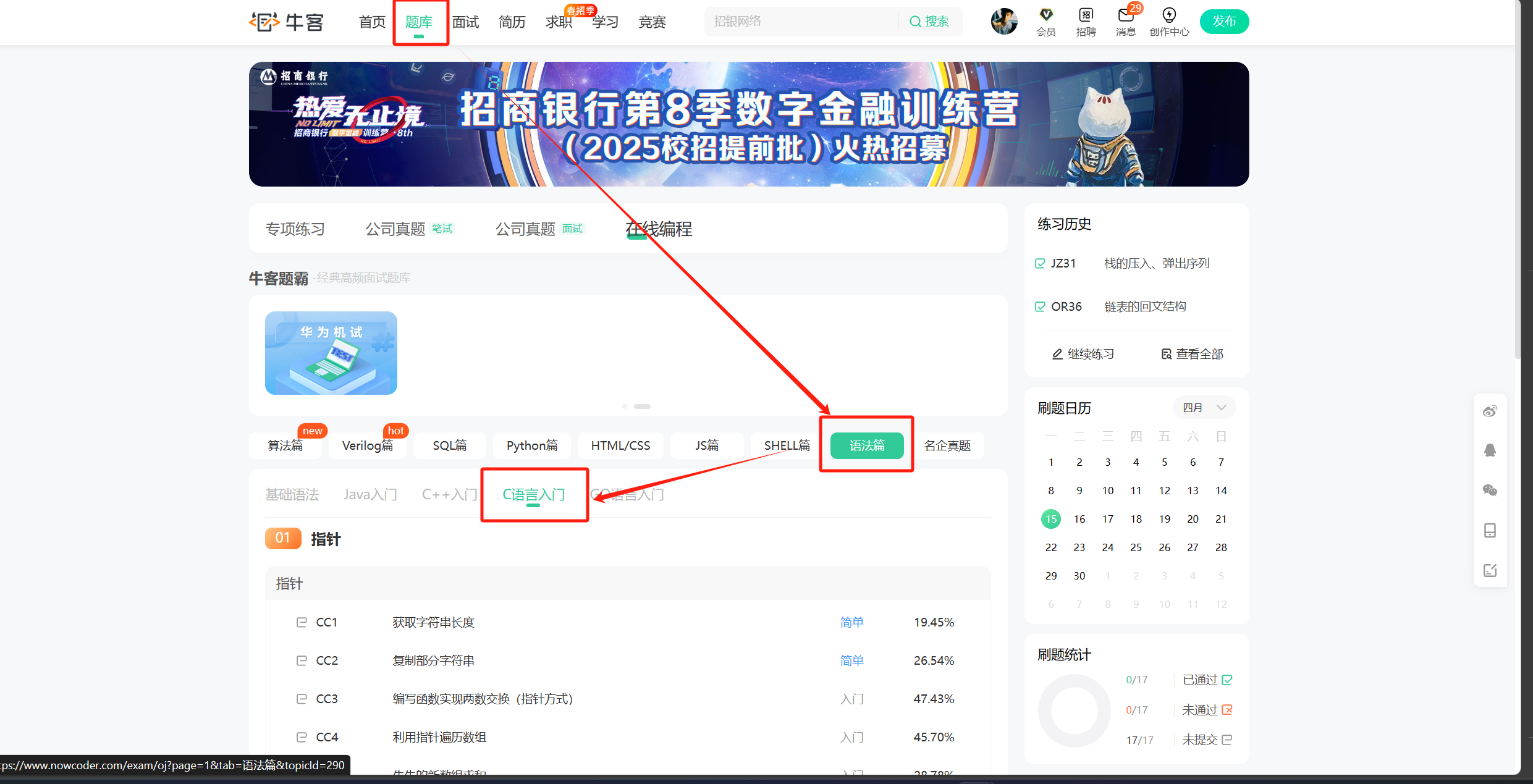Share via the WeChat sidebar icon
This screenshot has width=1533, height=784.
coord(1490,490)
